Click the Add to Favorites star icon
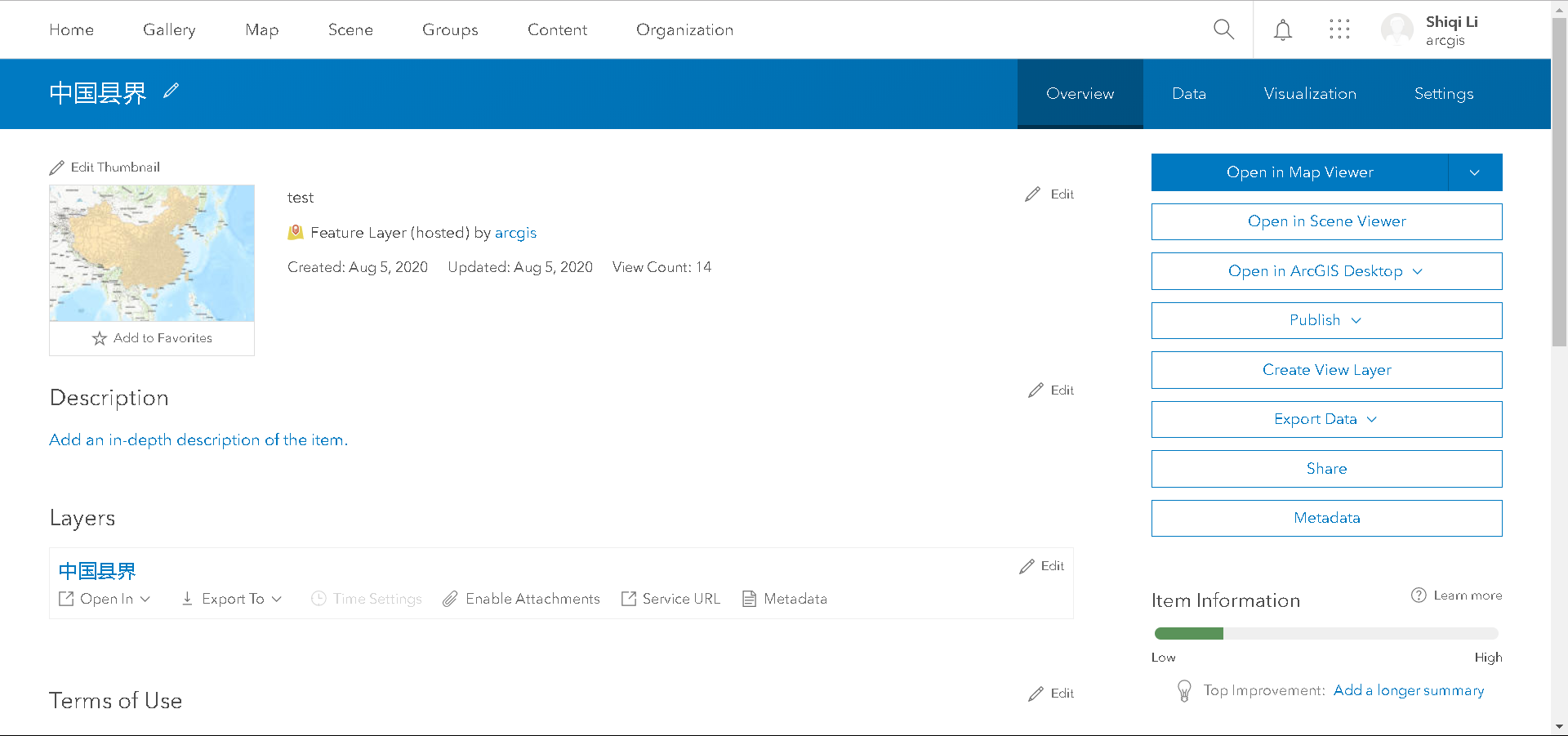 (x=100, y=338)
